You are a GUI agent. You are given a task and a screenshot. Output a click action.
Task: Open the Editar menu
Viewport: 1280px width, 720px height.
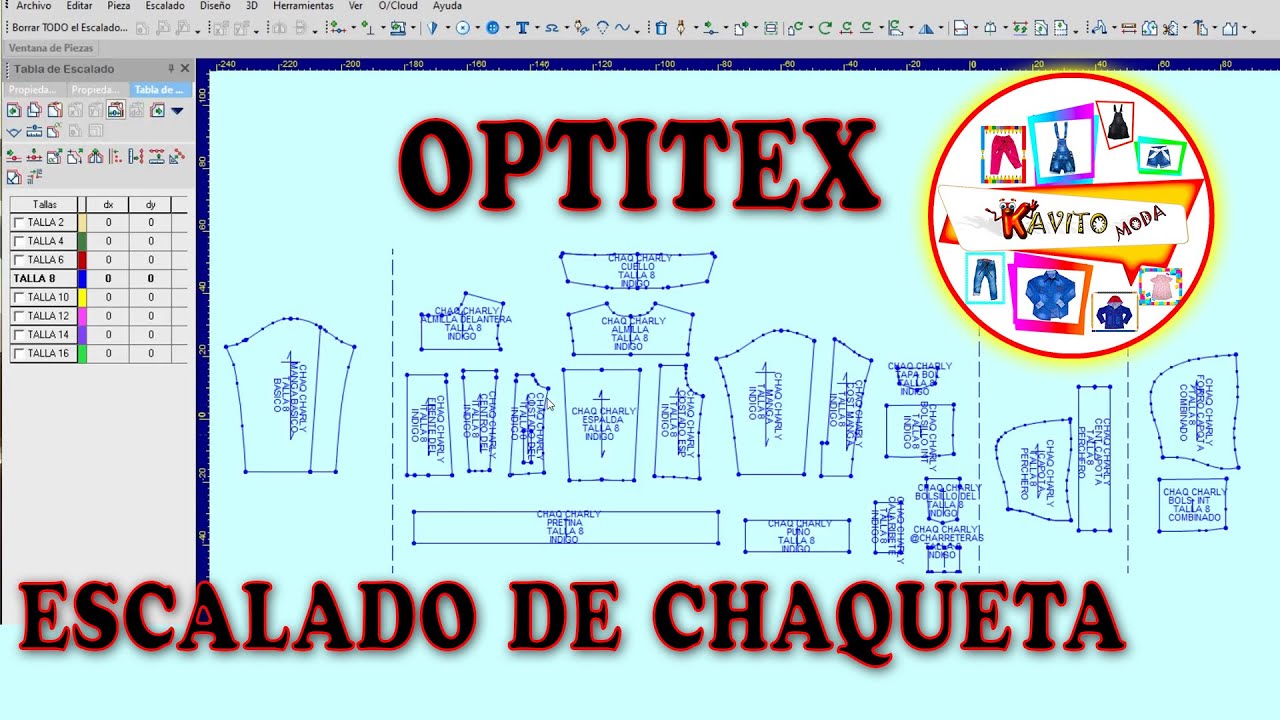(79, 6)
